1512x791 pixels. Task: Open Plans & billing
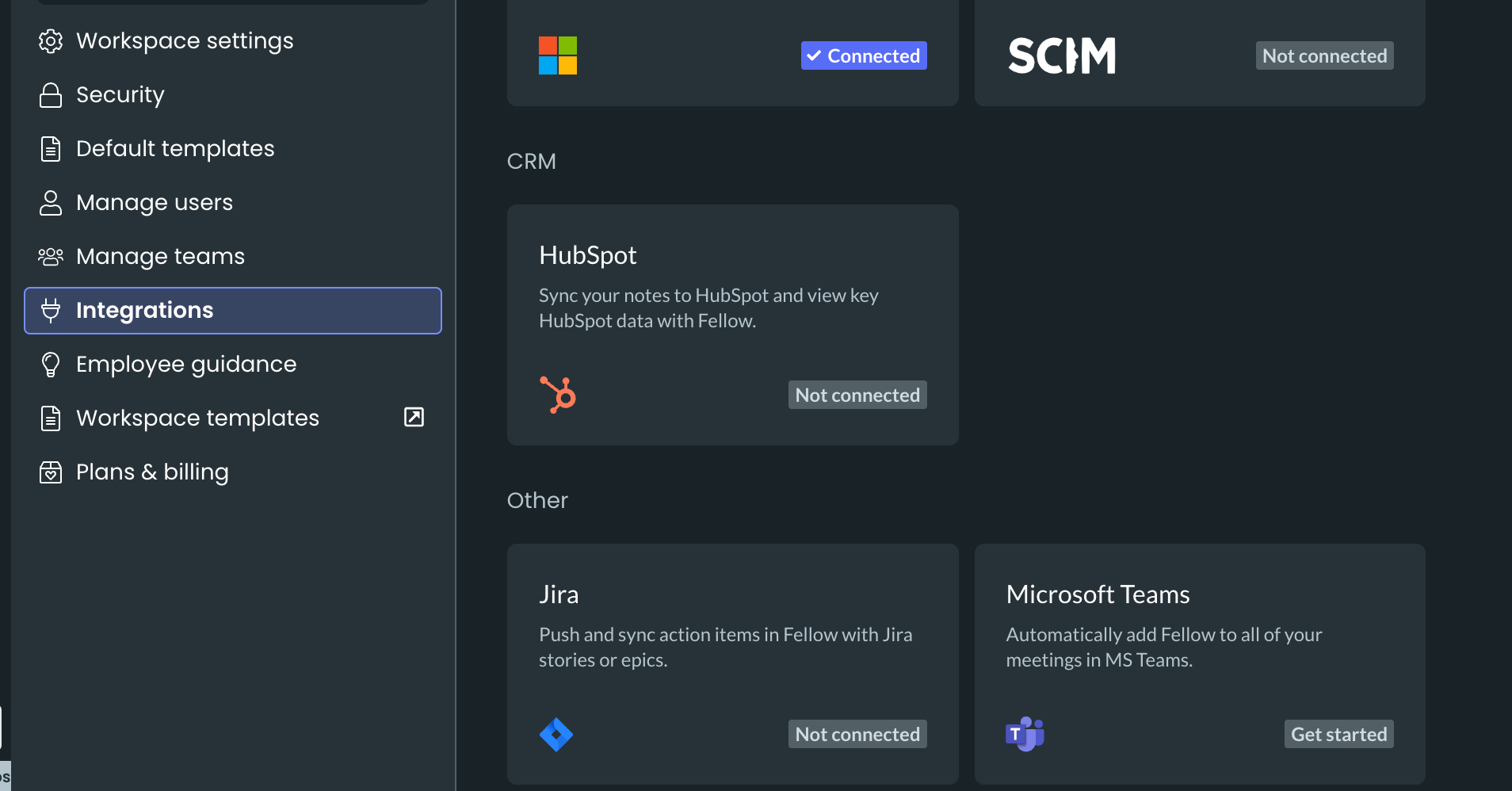click(x=232, y=472)
